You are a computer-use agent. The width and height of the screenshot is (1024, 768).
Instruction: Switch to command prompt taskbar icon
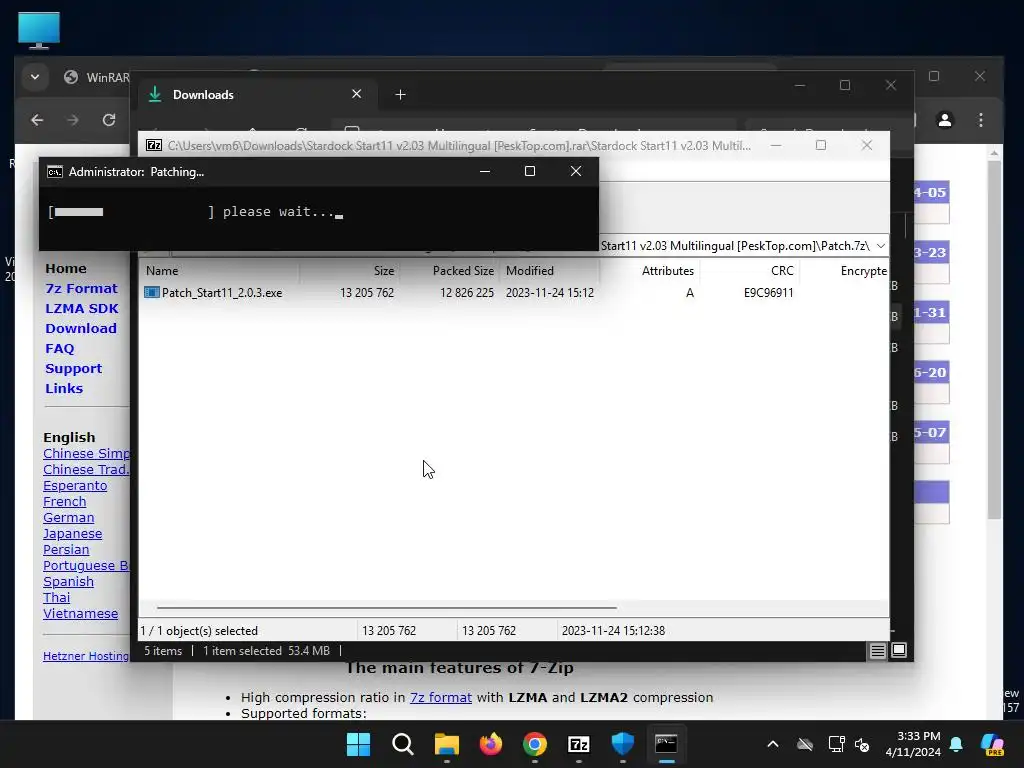666,743
